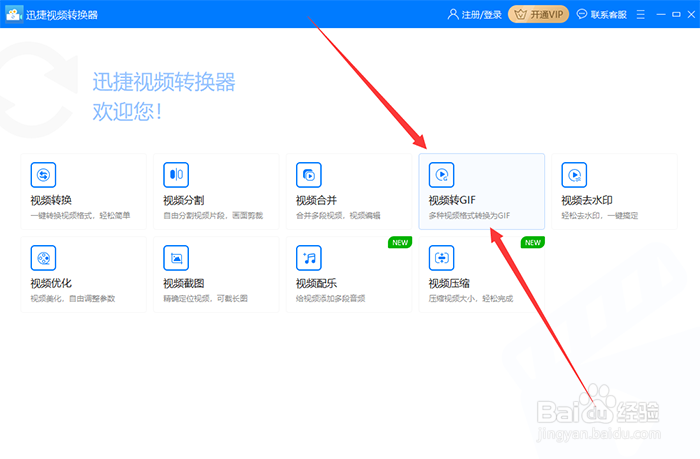Click the customer service chat icon
The image size is (700, 459).
coord(581,14)
